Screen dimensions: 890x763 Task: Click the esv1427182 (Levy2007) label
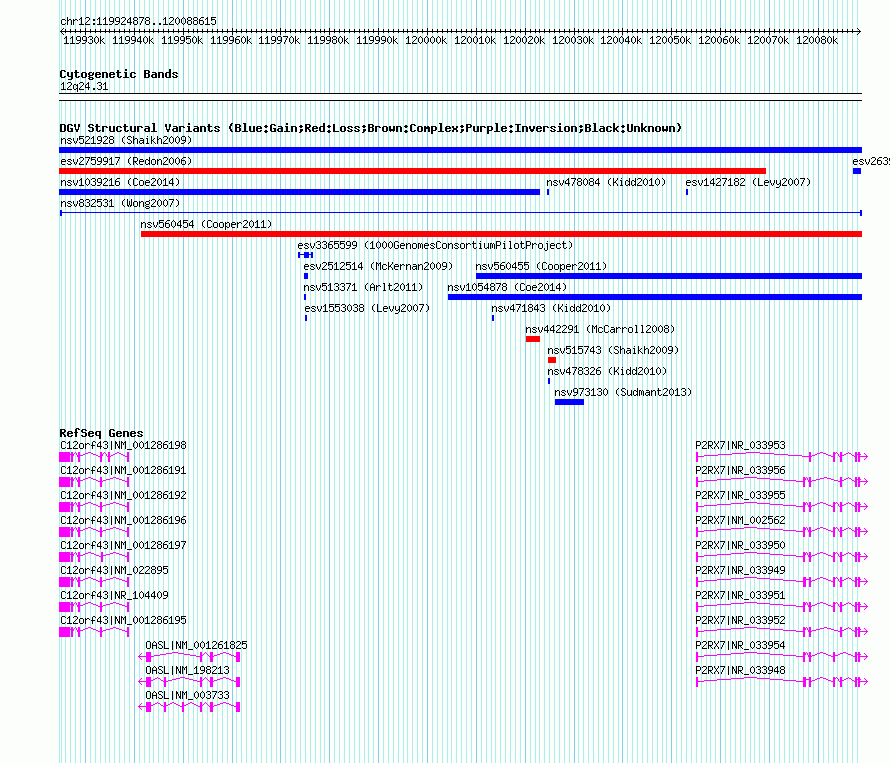pos(748,182)
